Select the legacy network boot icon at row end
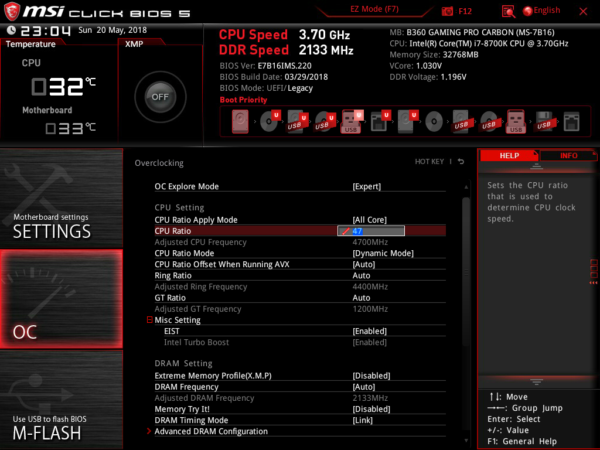This screenshot has width=600, height=450. [x=571, y=122]
